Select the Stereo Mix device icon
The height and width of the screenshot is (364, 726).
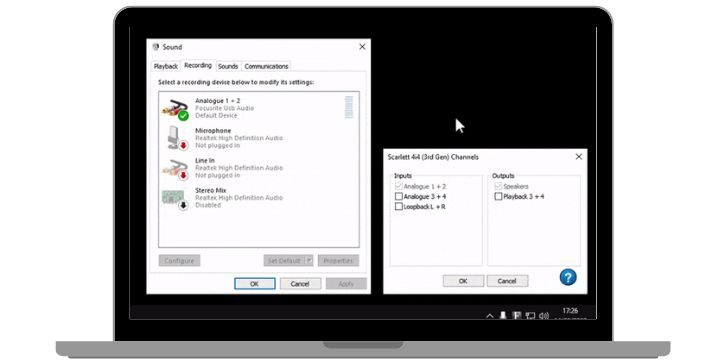click(175, 199)
